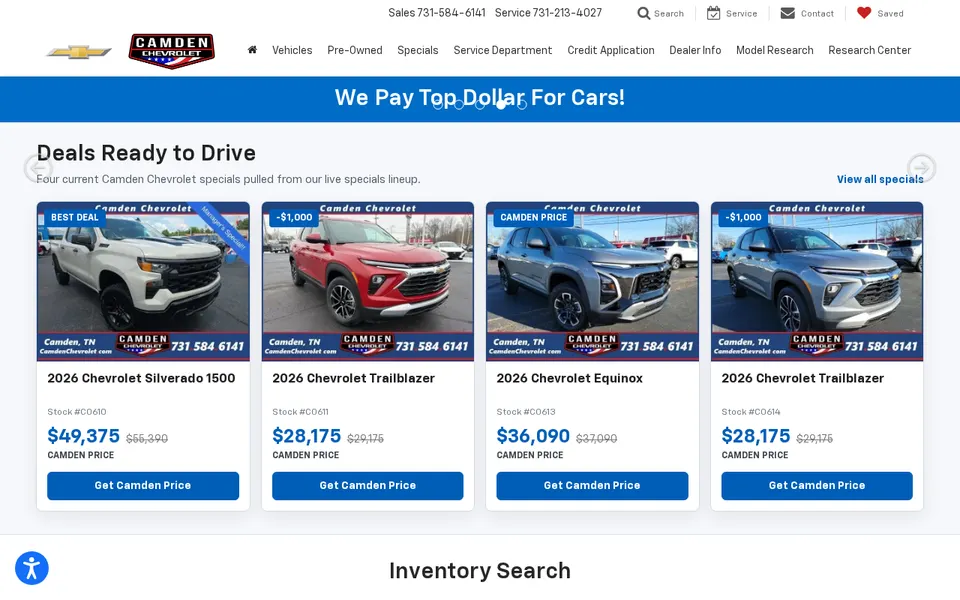Open the white Silverado 1500 photo

click(143, 281)
